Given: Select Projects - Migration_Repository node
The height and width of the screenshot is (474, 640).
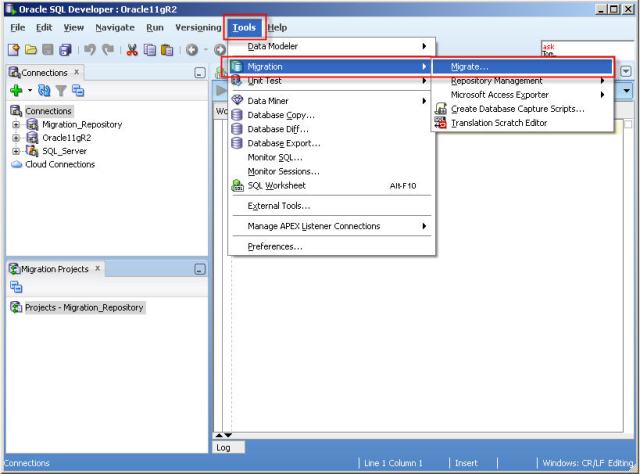Looking at the screenshot, I should point(84,307).
